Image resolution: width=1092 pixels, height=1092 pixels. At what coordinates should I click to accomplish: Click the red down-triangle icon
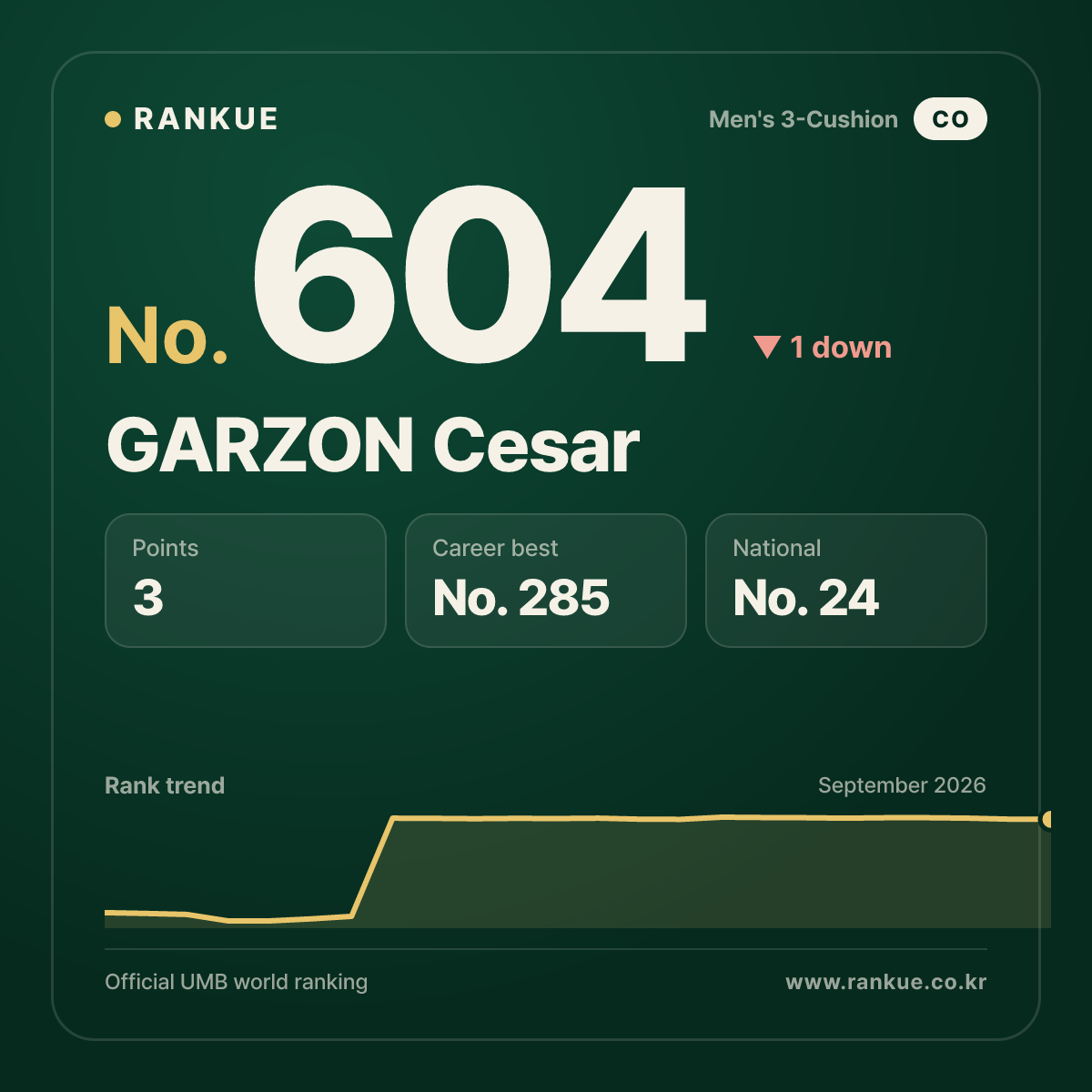click(767, 347)
